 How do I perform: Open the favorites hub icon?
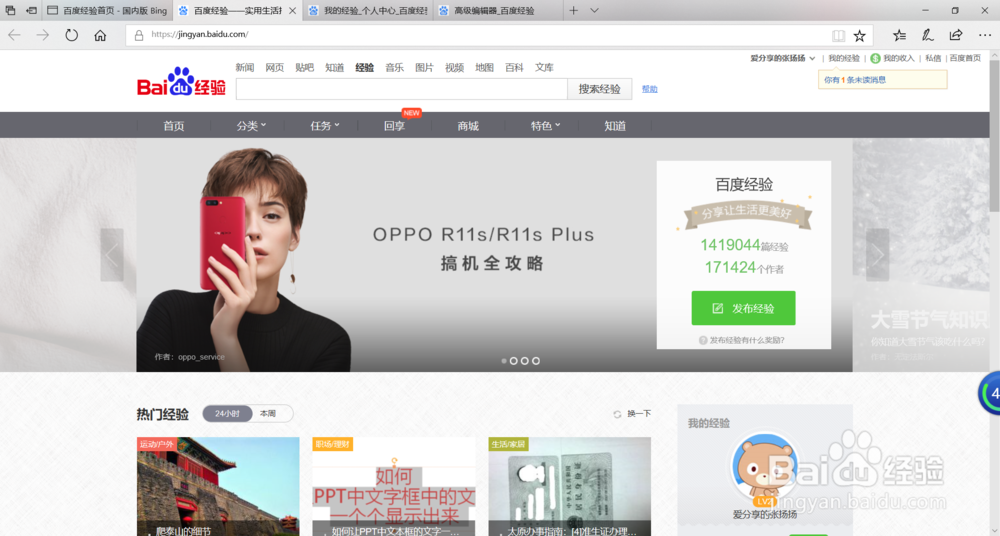(899, 35)
